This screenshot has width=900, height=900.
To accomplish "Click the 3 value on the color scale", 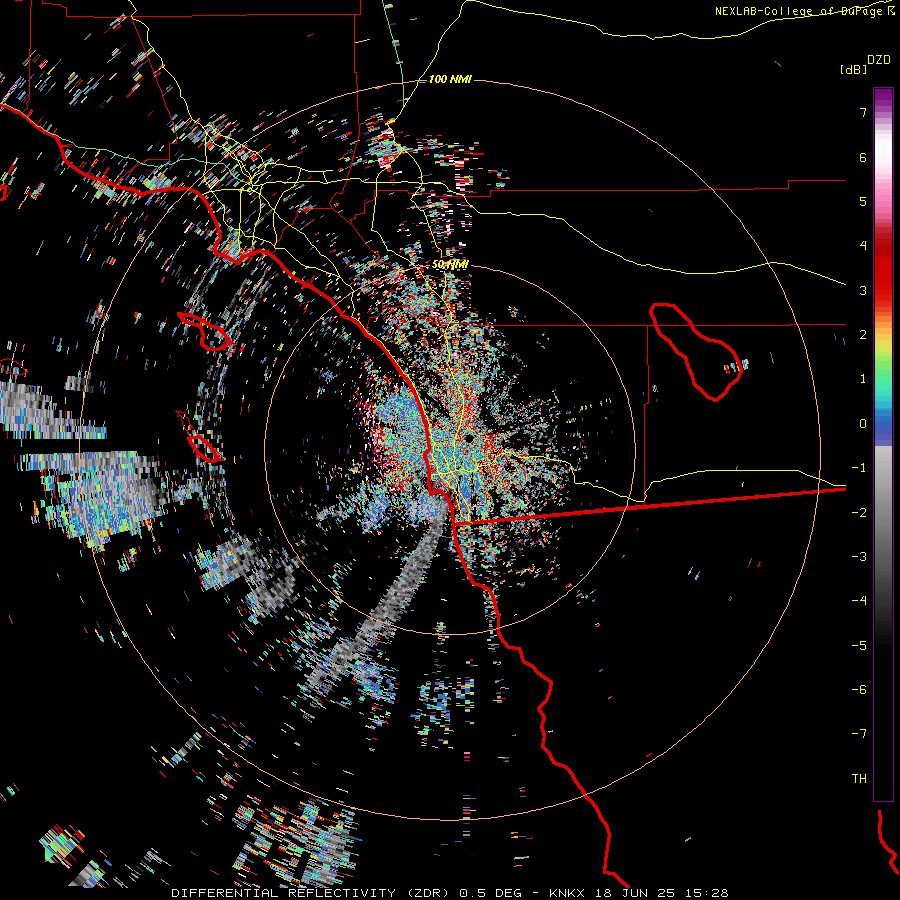I will pyautogui.click(x=863, y=290).
